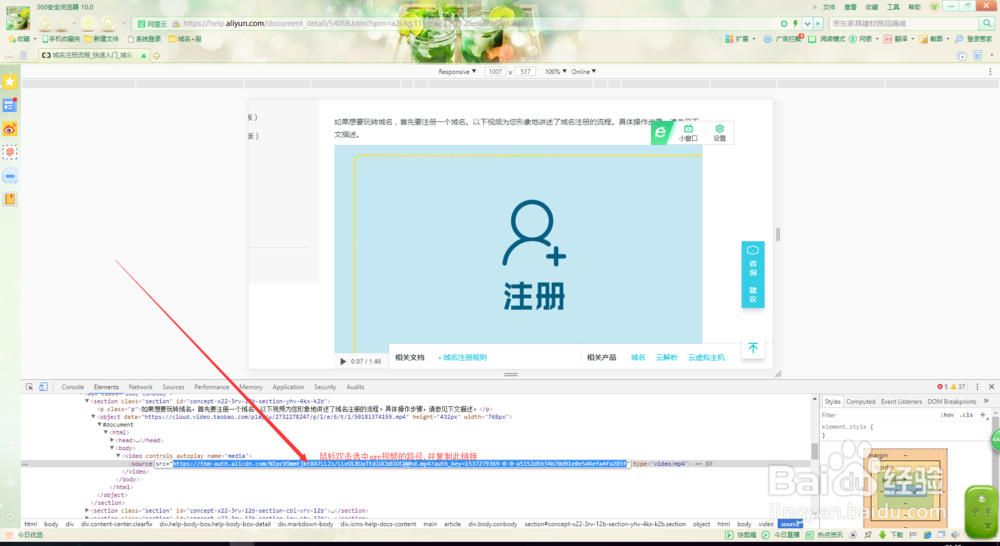This screenshot has height=546, width=1000.
Task: Open a new tab with the plus icon
Action: coord(156,55)
